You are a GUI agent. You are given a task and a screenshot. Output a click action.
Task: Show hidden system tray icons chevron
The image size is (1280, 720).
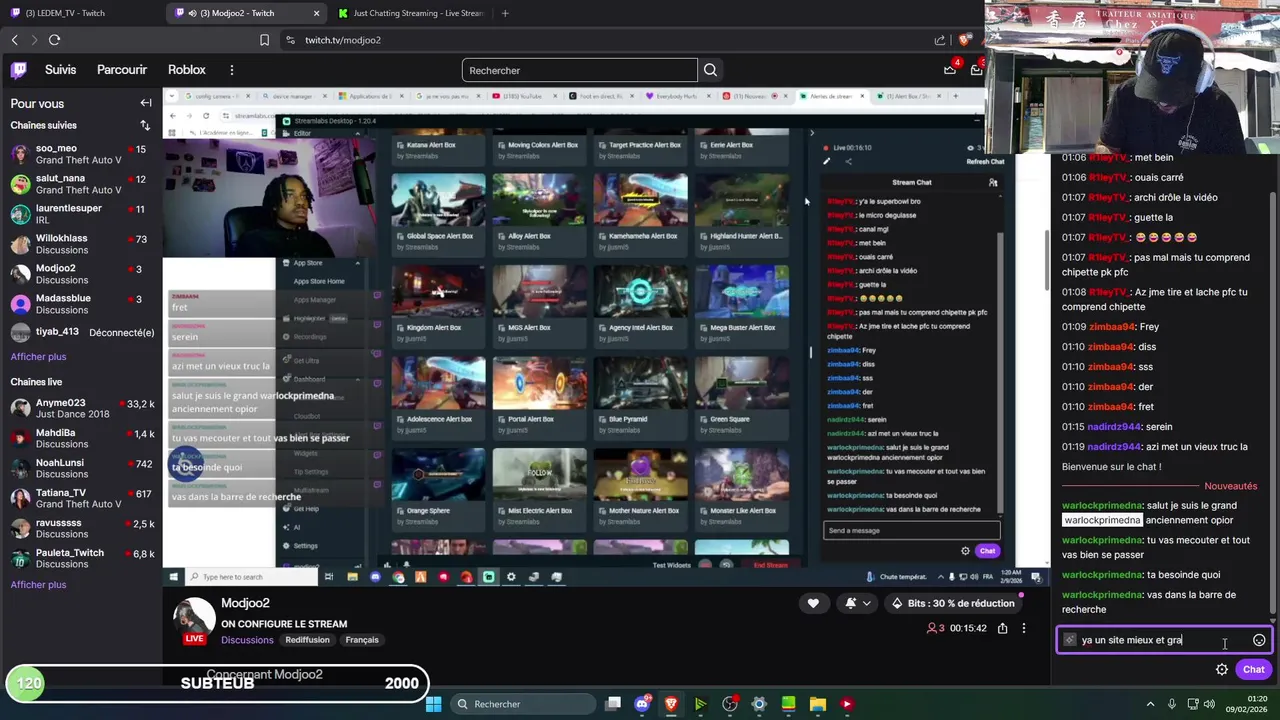(x=1150, y=704)
